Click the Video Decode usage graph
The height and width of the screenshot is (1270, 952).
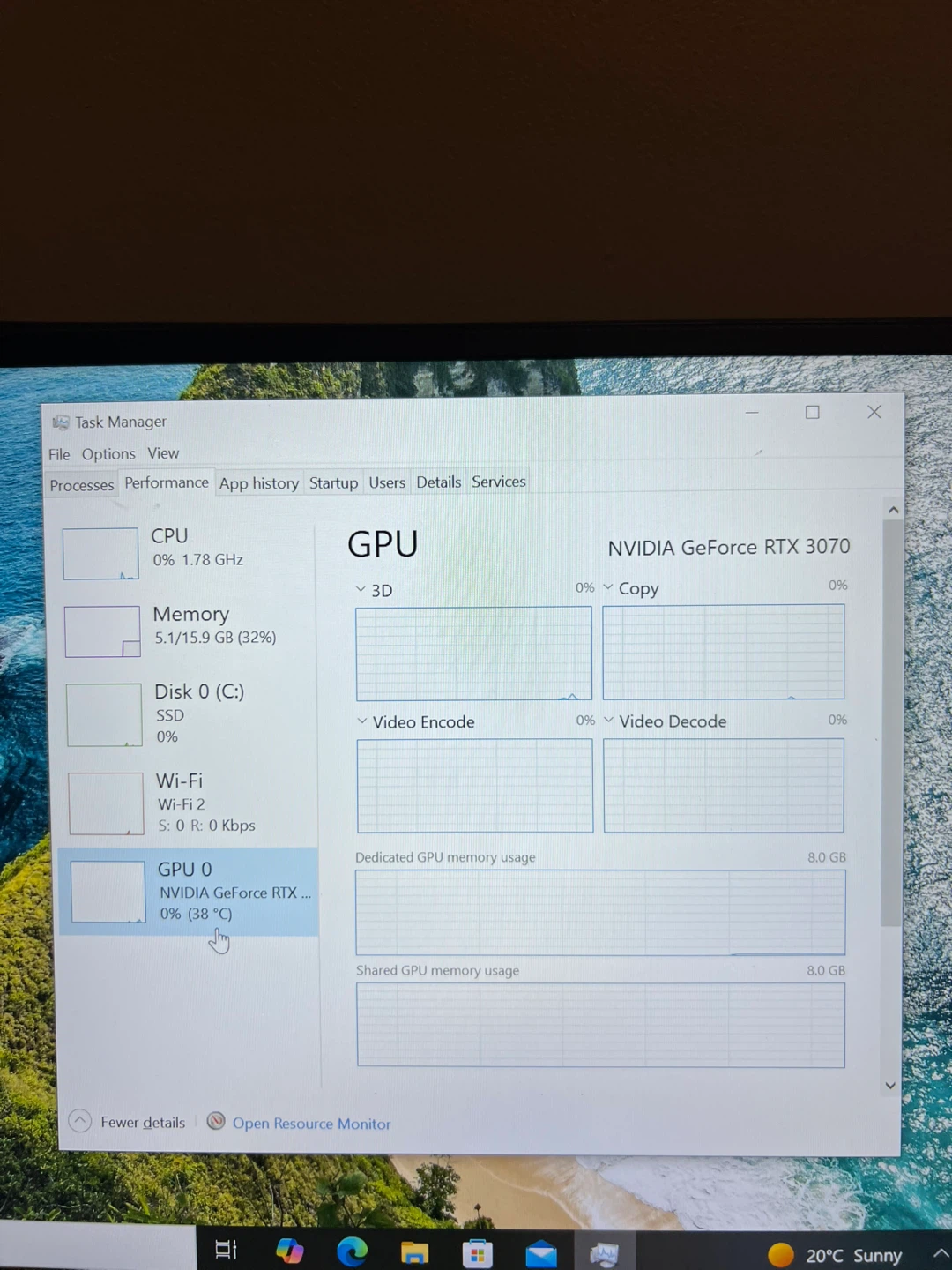point(724,785)
